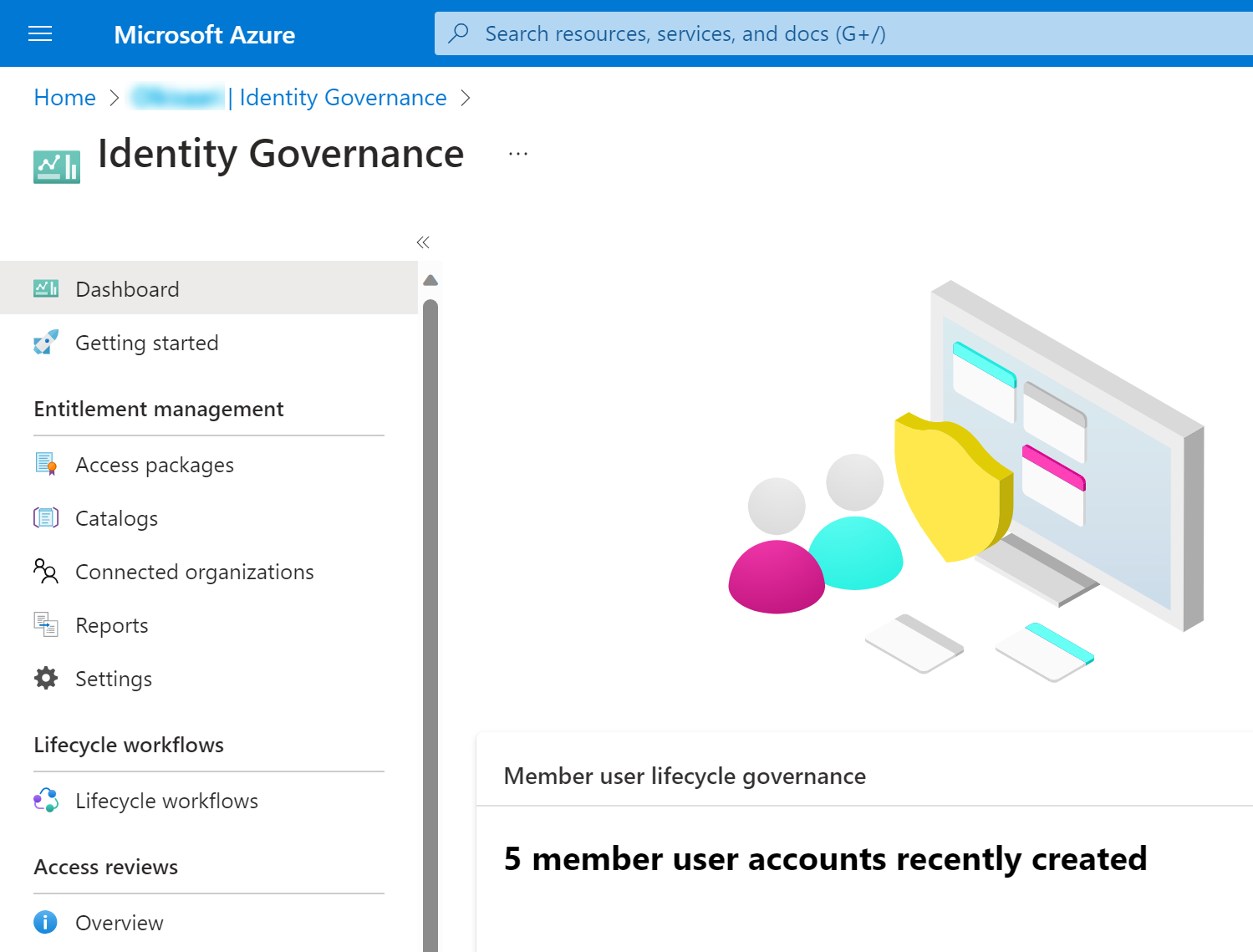Open Access reviews Overview
The width and height of the screenshot is (1253, 952).
click(209, 922)
